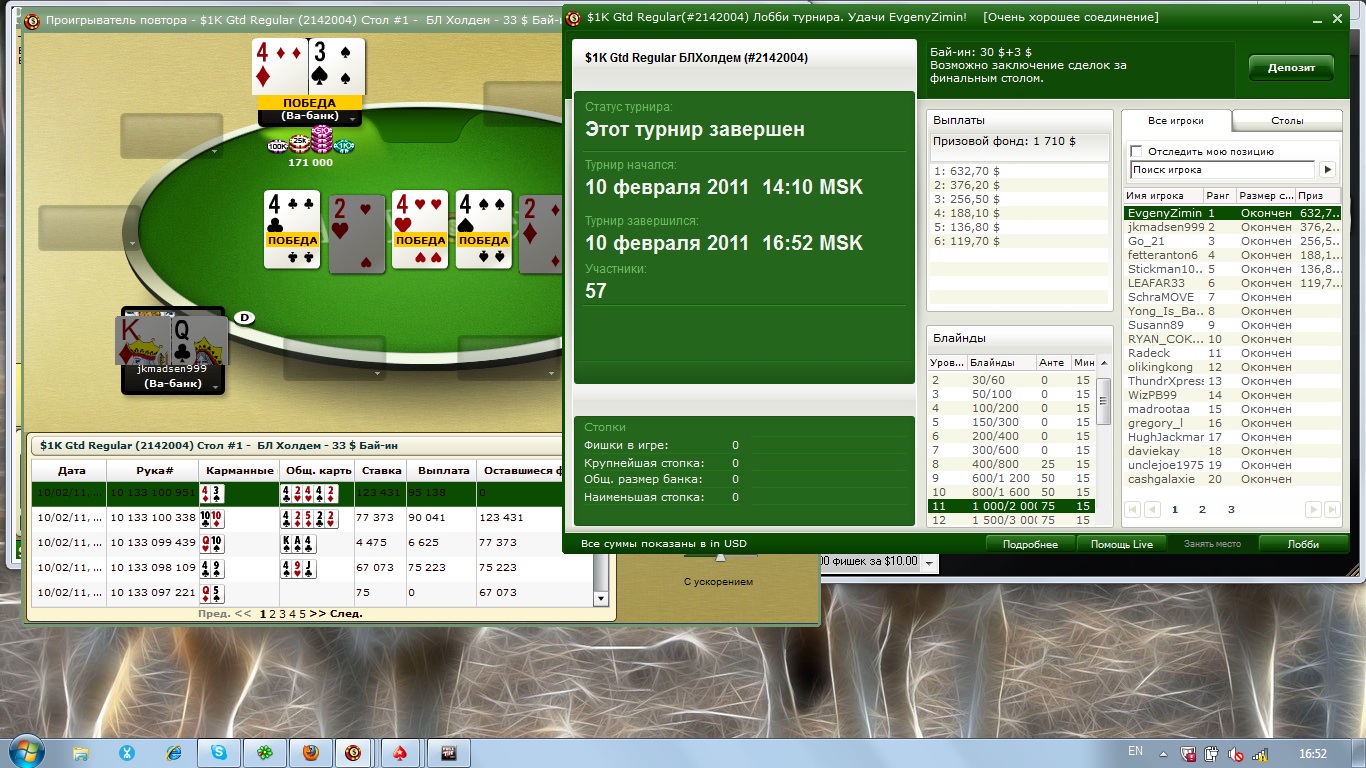This screenshot has width=1366, height=768.
Task: Select blind level 12 row
Action: coord(1011,520)
